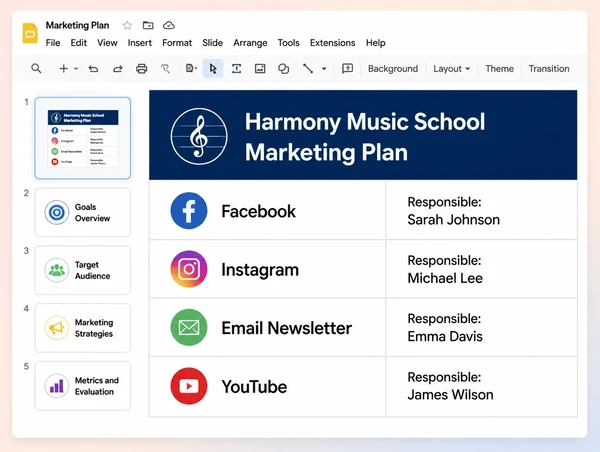Redo the last action
Viewport: 600px width, 452px height.
pyautogui.click(x=117, y=69)
